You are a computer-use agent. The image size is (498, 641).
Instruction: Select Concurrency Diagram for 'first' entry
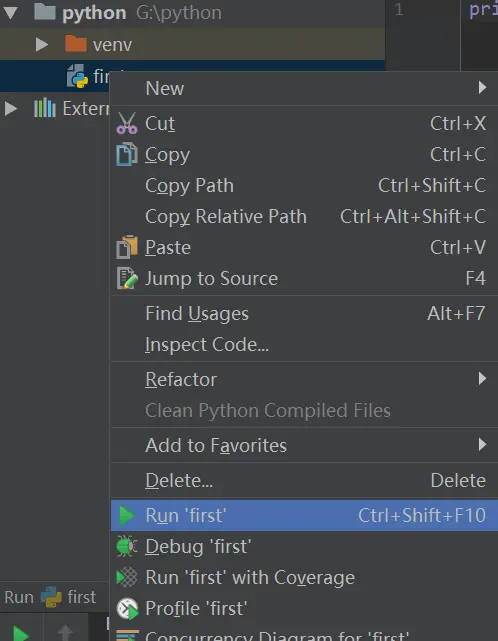304,634
